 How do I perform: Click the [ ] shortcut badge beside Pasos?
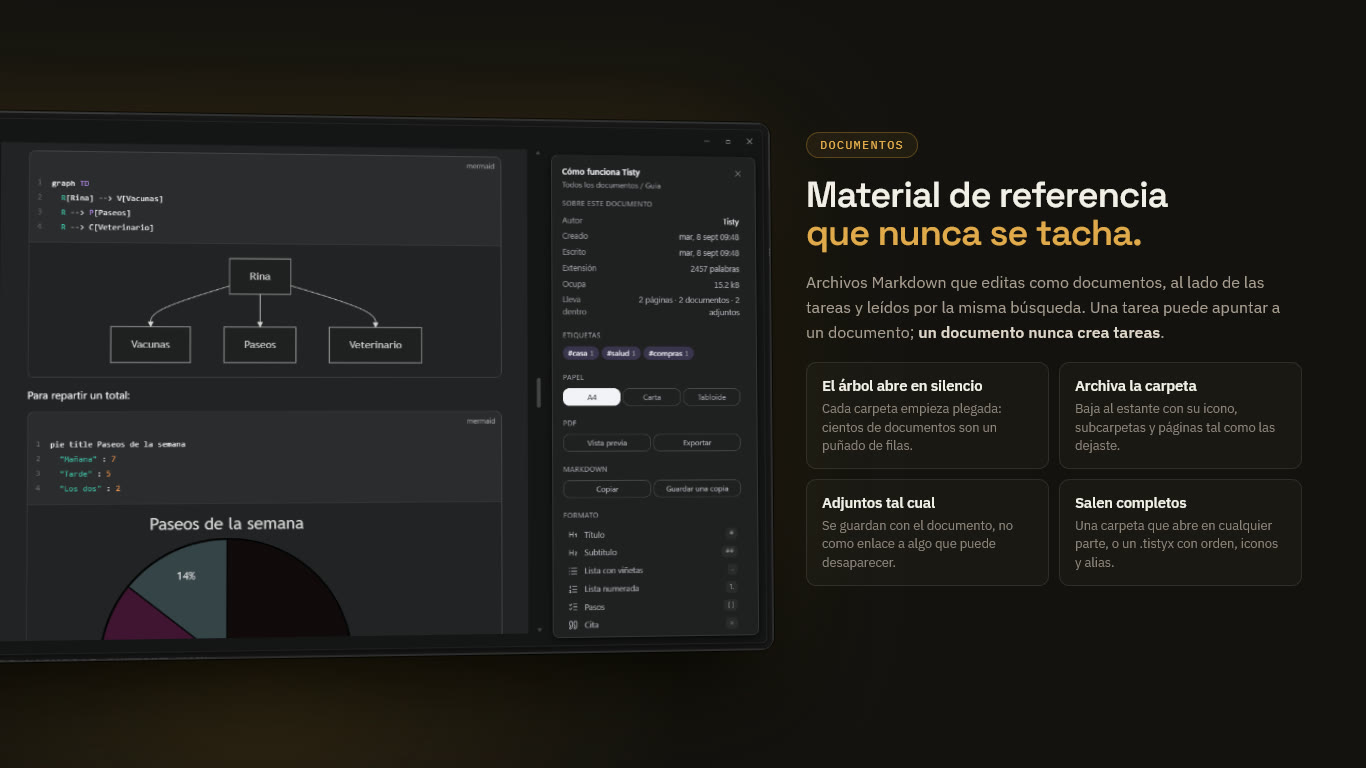[731, 605]
